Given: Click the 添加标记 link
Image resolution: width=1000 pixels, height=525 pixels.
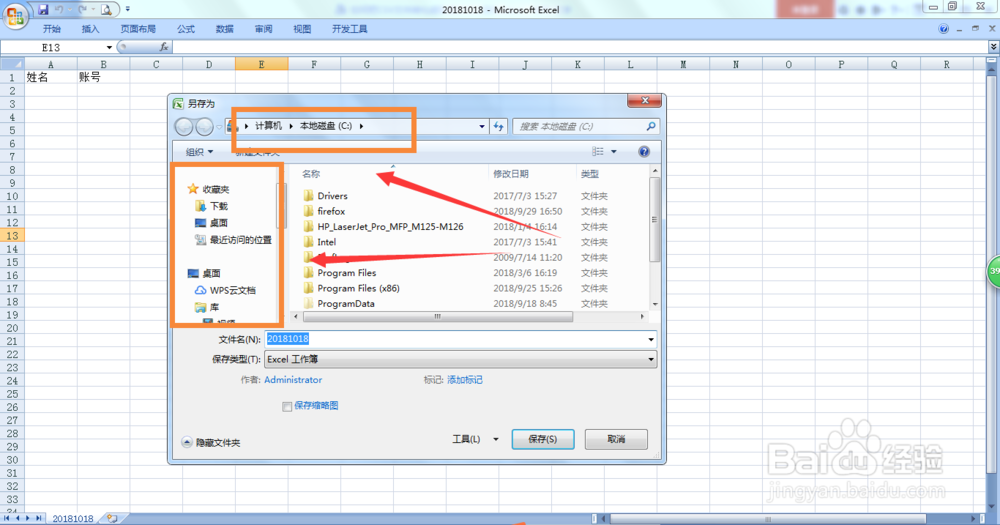Looking at the screenshot, I should click(x=464, y=380).
